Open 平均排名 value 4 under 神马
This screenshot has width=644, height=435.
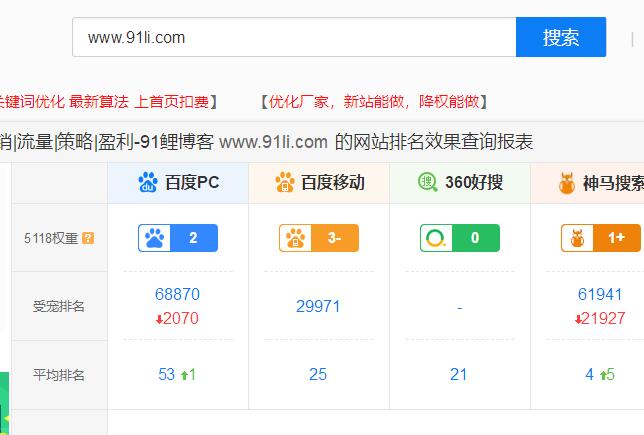(589, 375)
